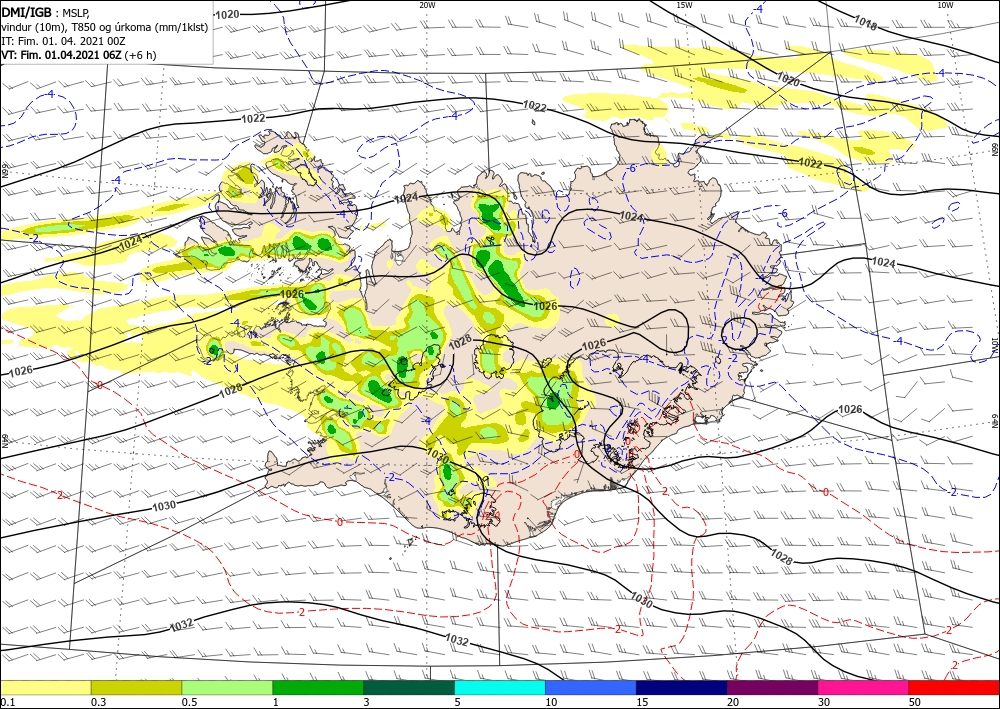The image size is (1000, 709).
Task: Click the legend value '30'
Action: point(824,702)
